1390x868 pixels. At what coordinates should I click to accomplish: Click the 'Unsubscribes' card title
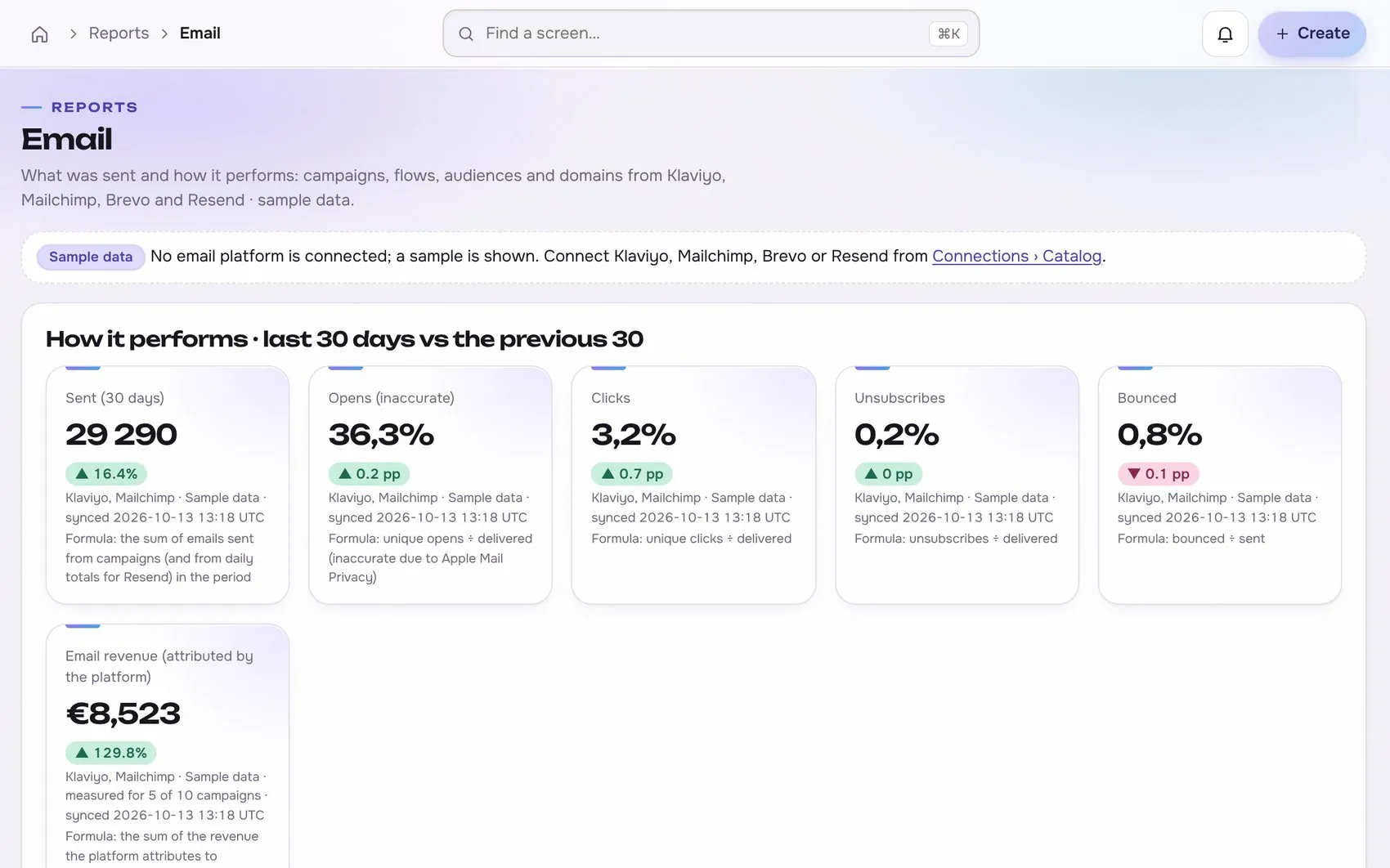[899, 398]
